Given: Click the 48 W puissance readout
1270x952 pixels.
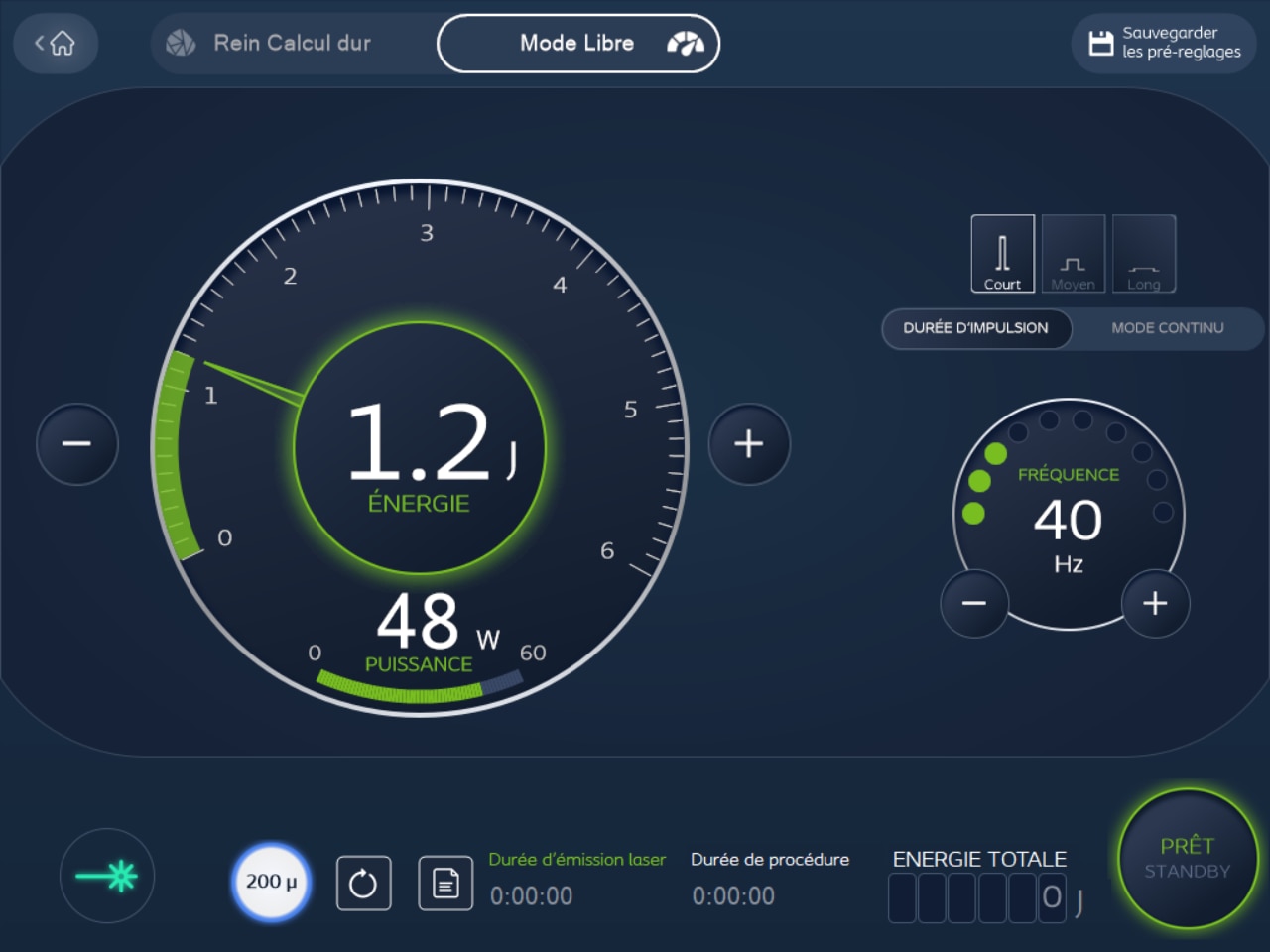Looking at the screenshot, I should 438,622.
